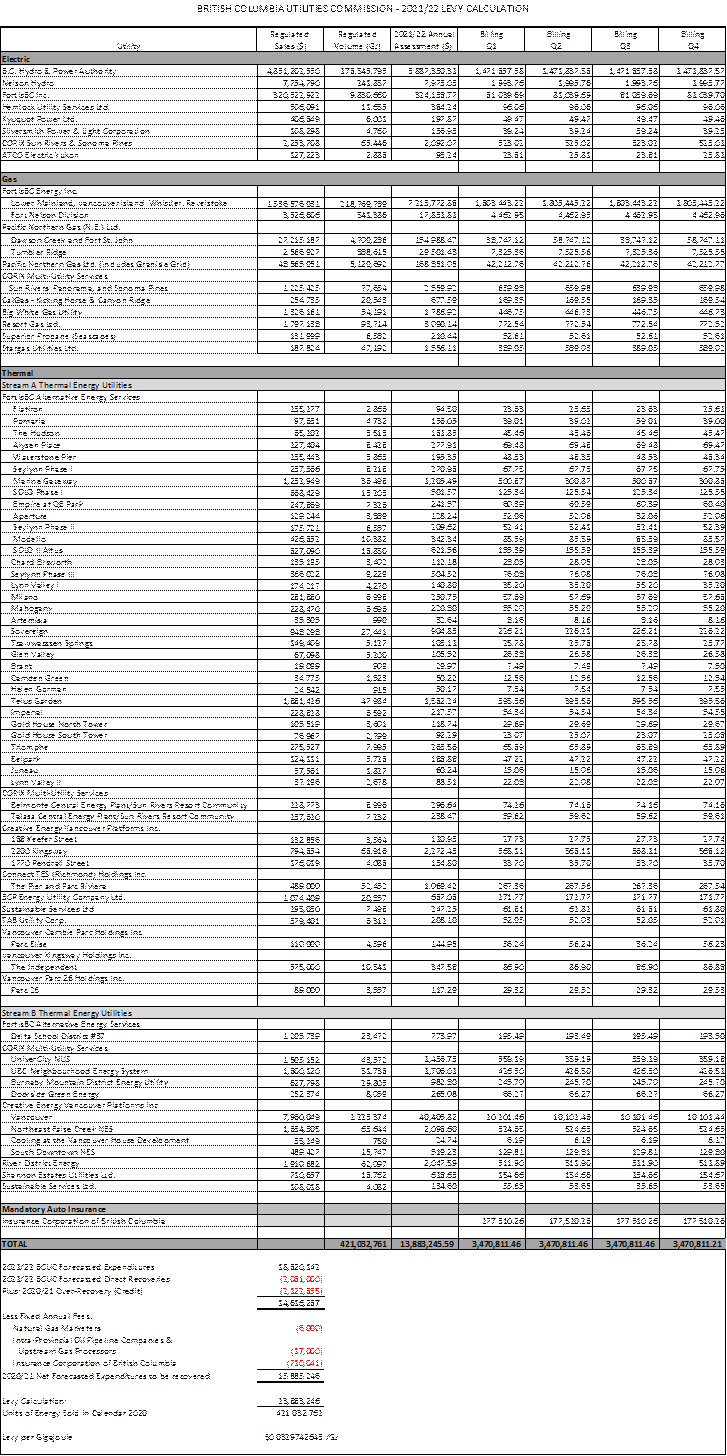Click the report title at the top
The height and width of the screenshot is (1456, 727).
[x=363, y=8]
